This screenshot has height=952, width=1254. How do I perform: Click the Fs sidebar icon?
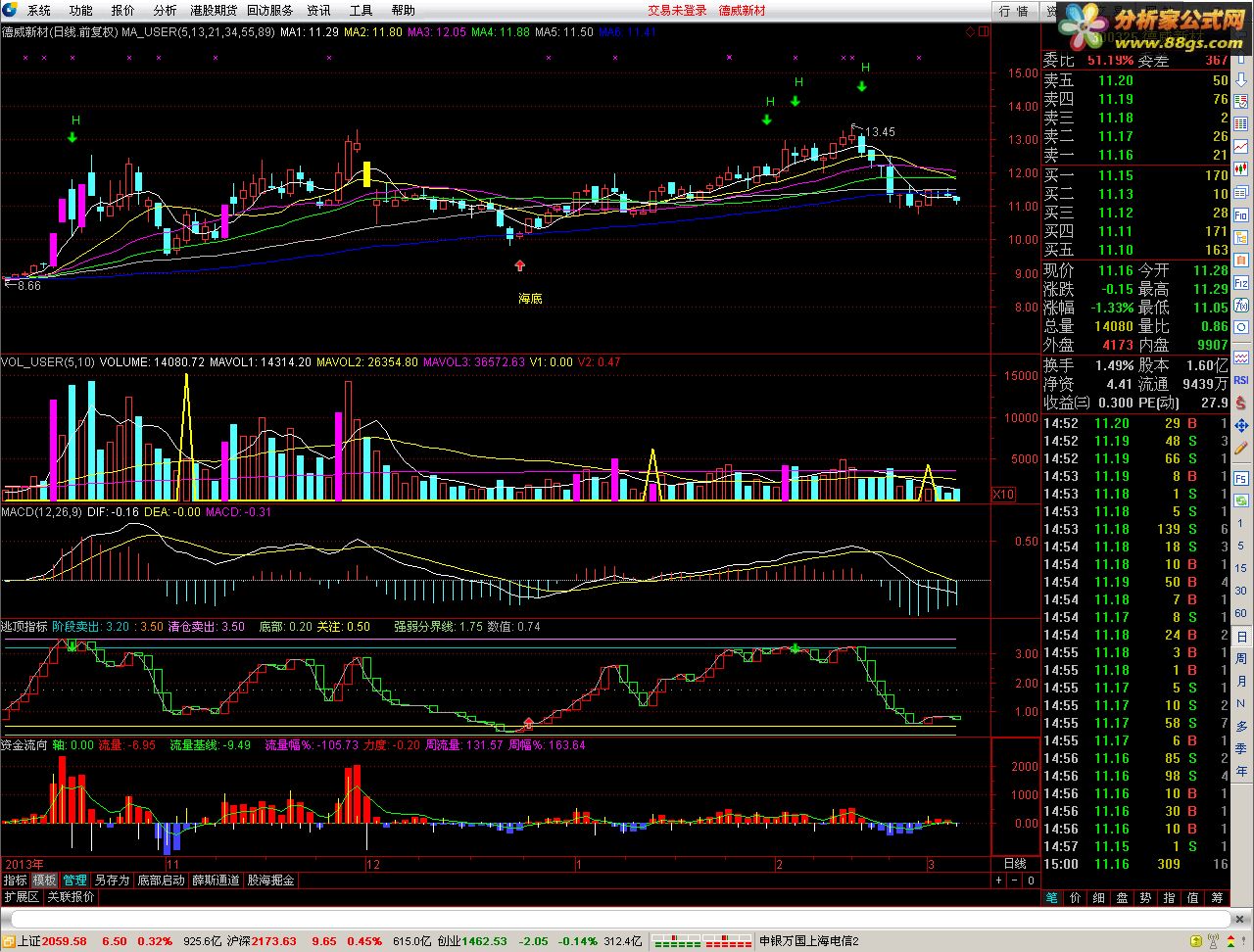coord(1241,478)
